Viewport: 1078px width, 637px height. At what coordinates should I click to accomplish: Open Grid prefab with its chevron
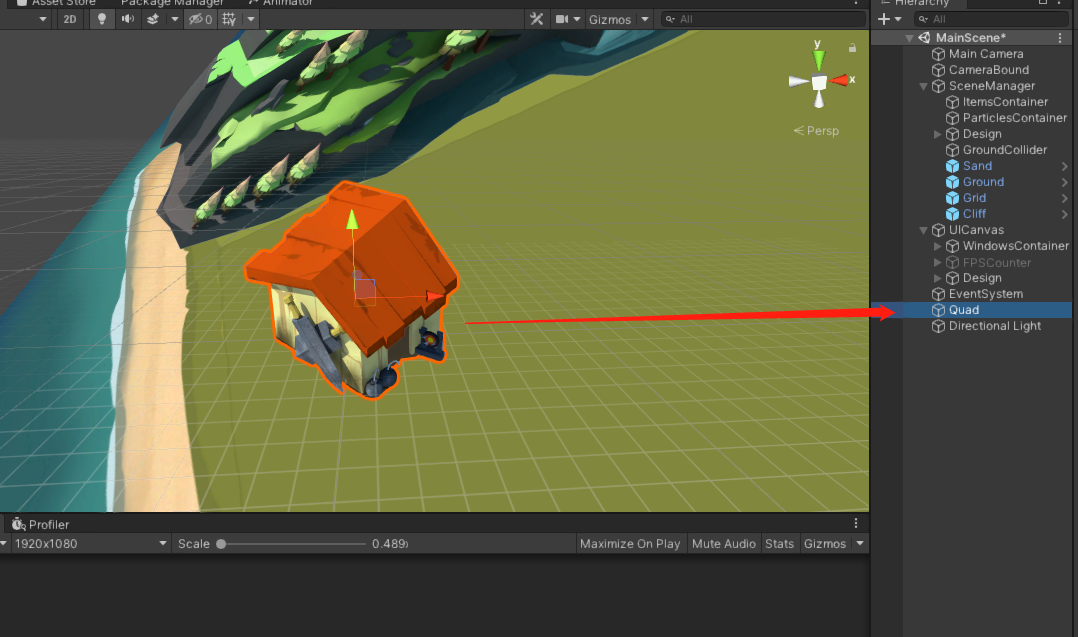point(1064,198)
